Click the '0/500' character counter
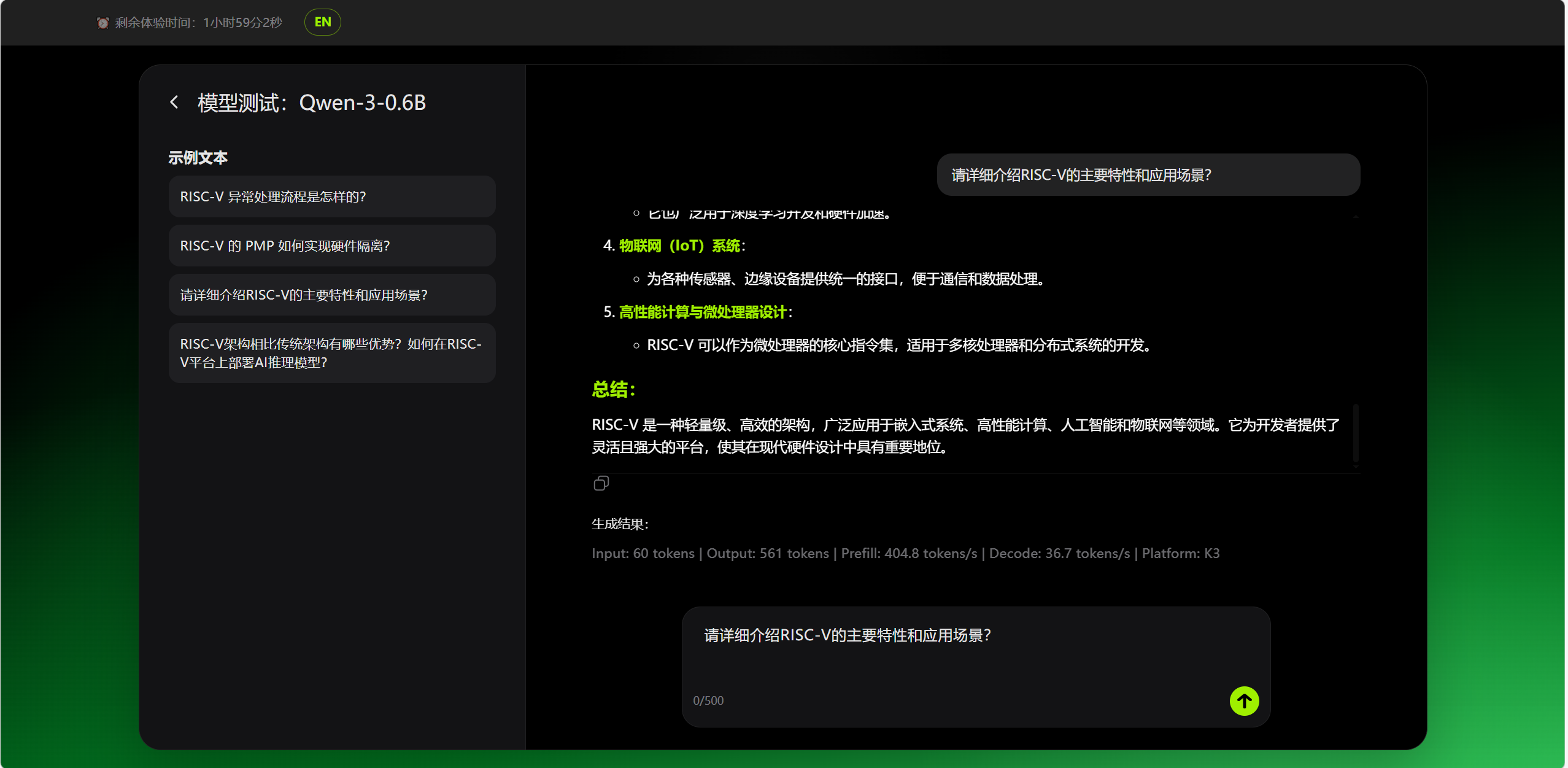The image size is (1568, 768). [x=708, y=700]
